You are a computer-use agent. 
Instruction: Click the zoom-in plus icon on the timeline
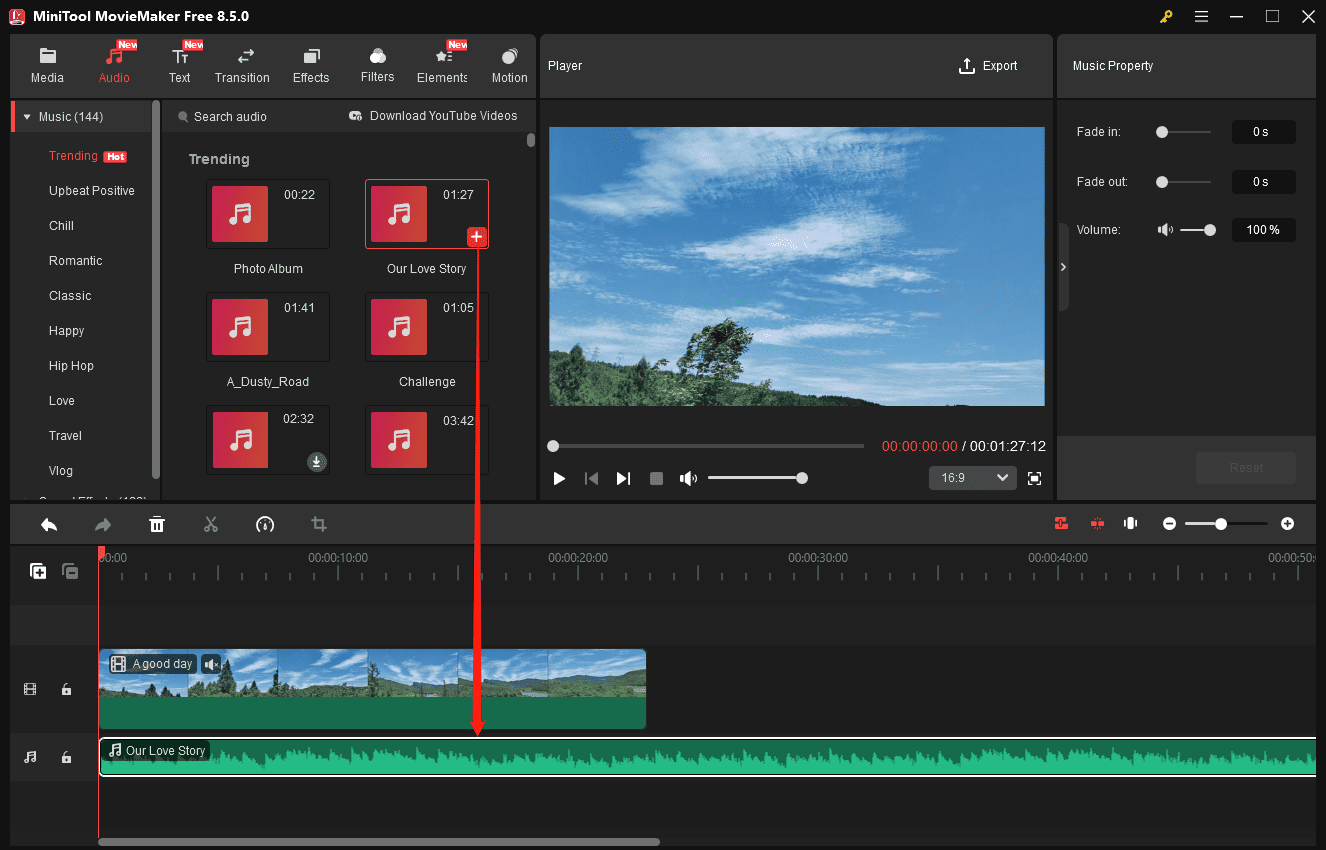(1287, 523)
